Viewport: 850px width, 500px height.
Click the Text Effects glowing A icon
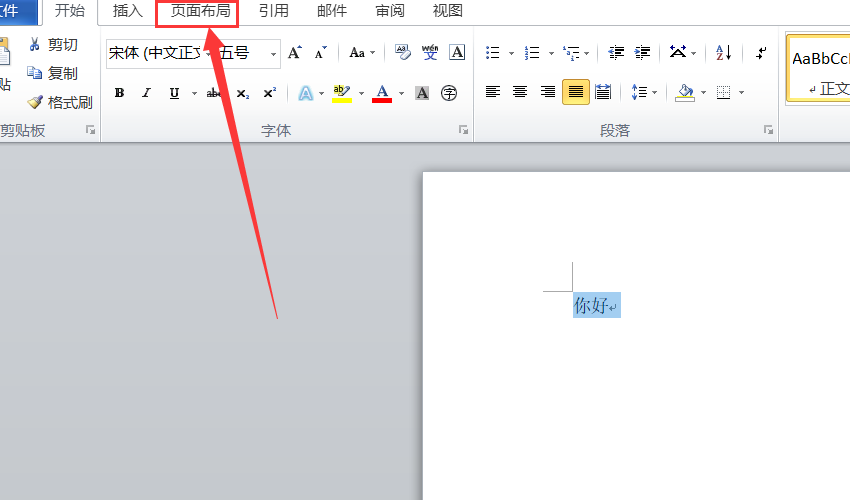pos(306,93)
